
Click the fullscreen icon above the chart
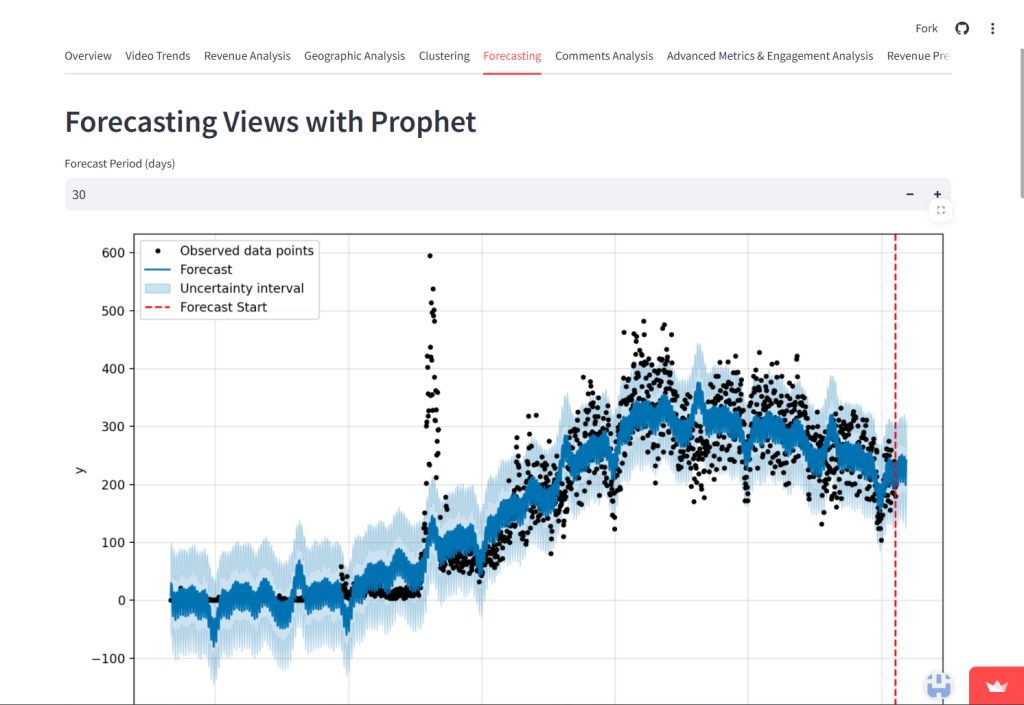pyautogui.click(x=940, y=210)
